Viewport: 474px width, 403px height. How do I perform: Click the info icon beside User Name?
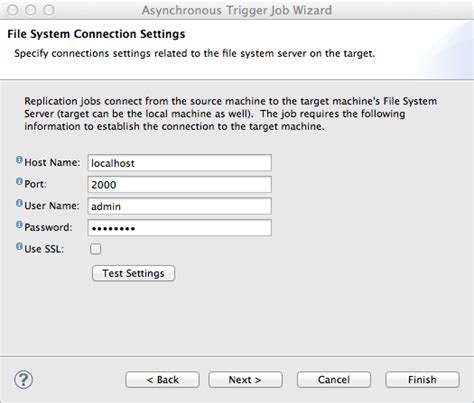pyautogui.click(x=19, y=204)
